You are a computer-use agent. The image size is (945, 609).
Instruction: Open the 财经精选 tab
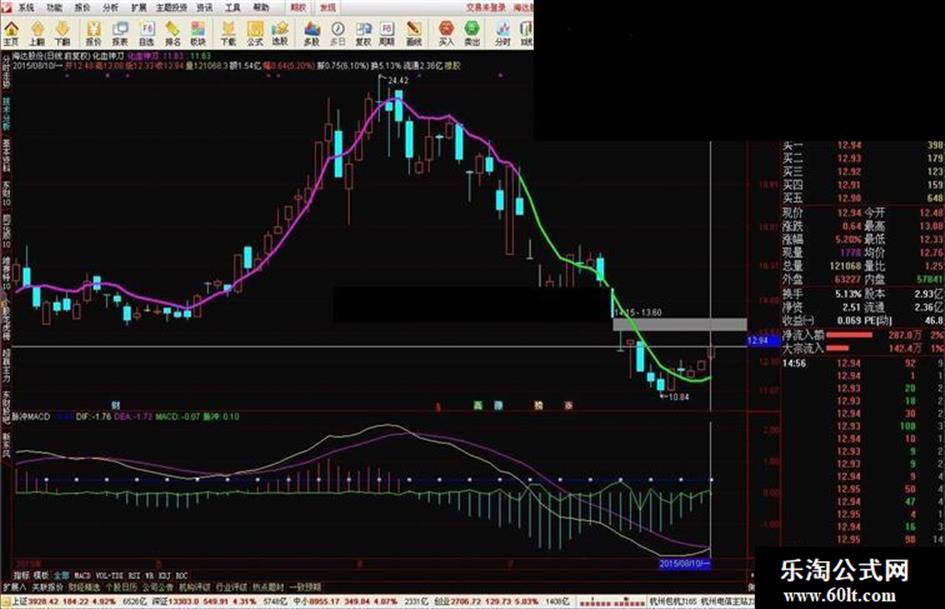85,587
